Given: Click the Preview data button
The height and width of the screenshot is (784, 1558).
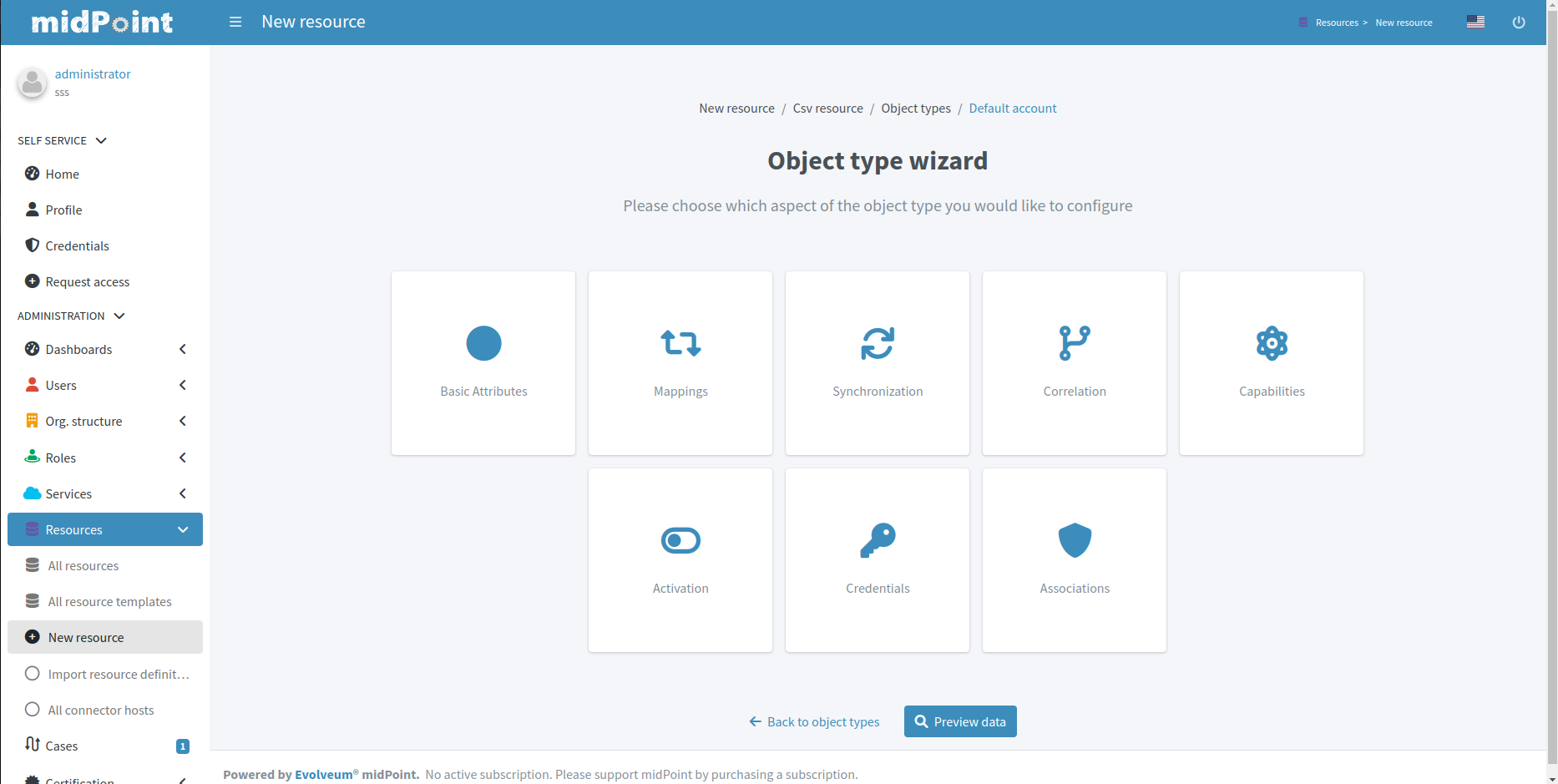Looking at the screenshot, I should coord(960,721).
